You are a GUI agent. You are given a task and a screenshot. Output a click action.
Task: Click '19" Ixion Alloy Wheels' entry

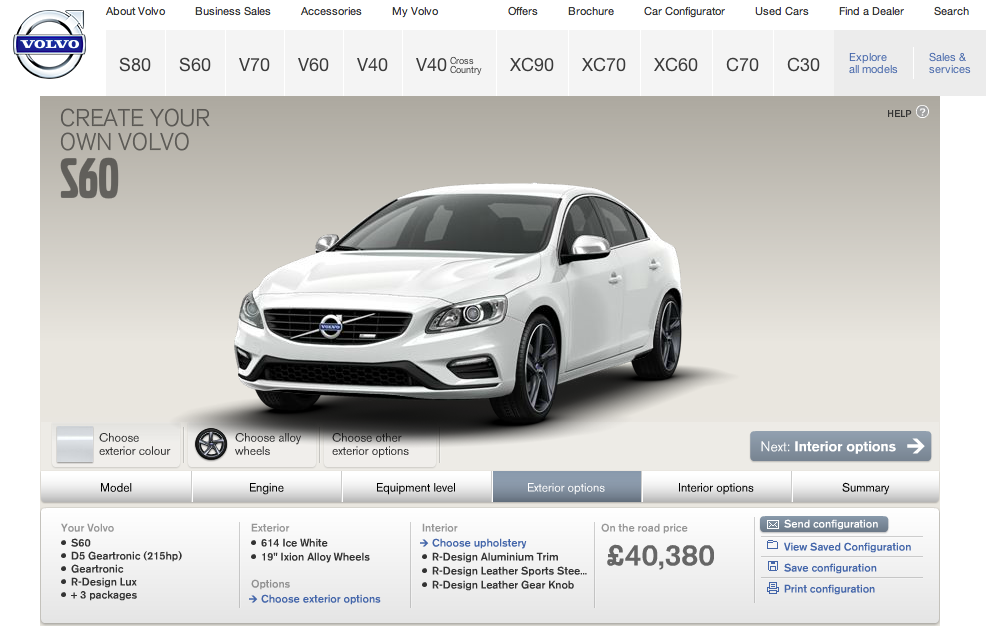(x=315, y=557)
